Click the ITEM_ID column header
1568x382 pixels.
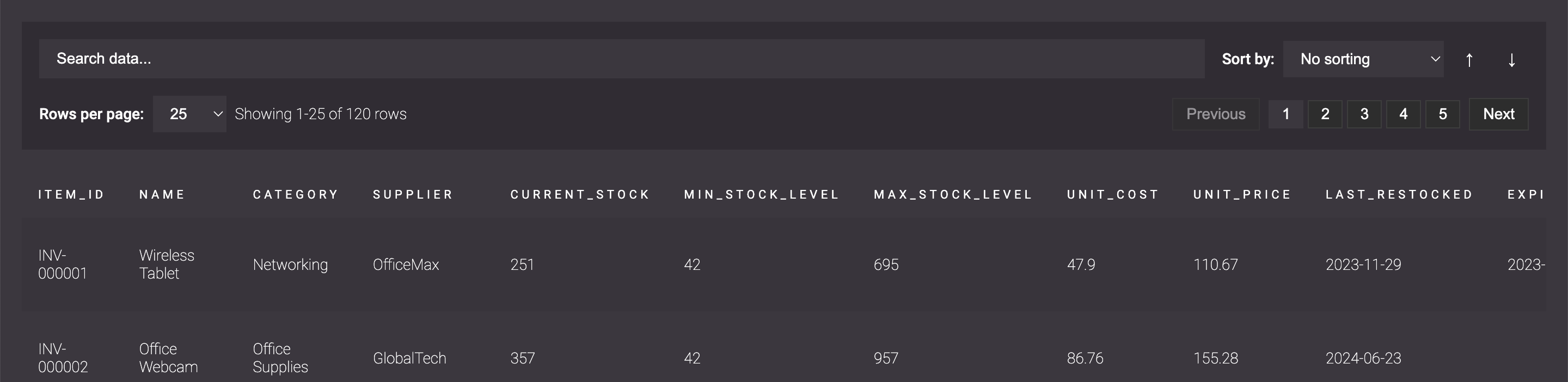pyautogui.click(x=71, y=195)
